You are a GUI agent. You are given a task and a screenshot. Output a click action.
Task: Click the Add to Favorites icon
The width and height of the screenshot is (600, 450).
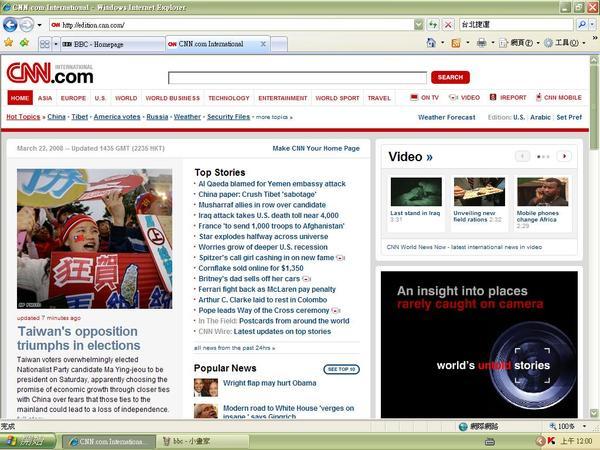point(24,42)
